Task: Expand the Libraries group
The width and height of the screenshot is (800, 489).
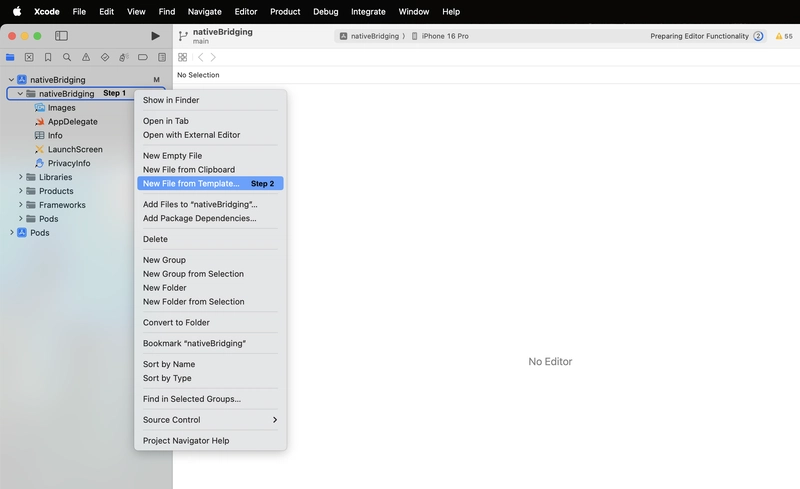Action: [20, 177]
